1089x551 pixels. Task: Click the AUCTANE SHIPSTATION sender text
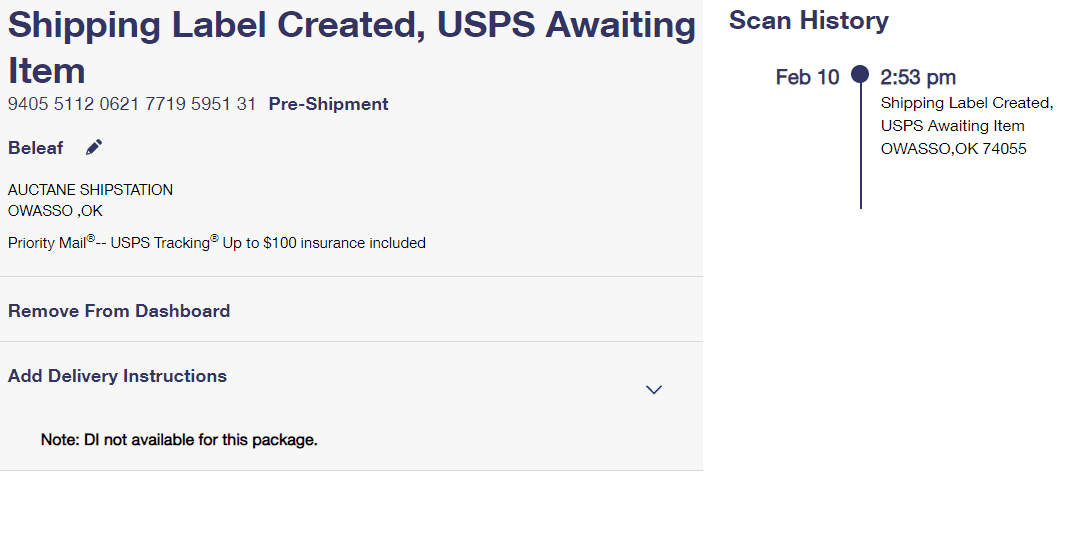click(x=90, y=190)
